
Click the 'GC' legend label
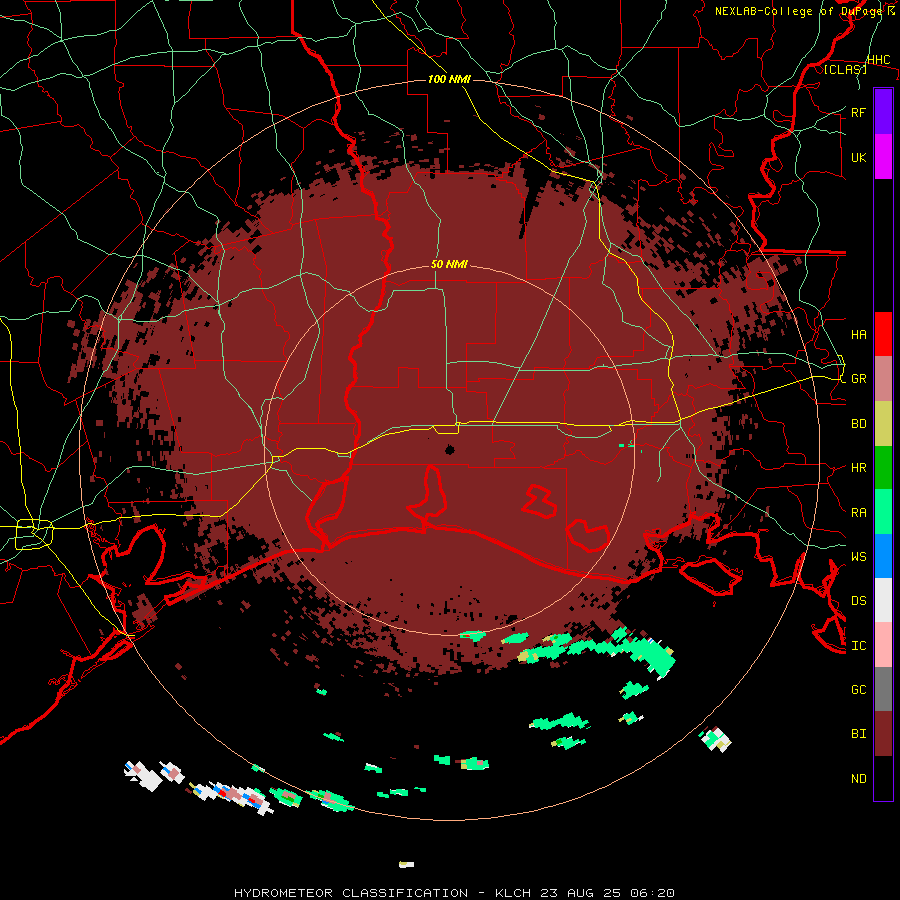tap(858, 690)
